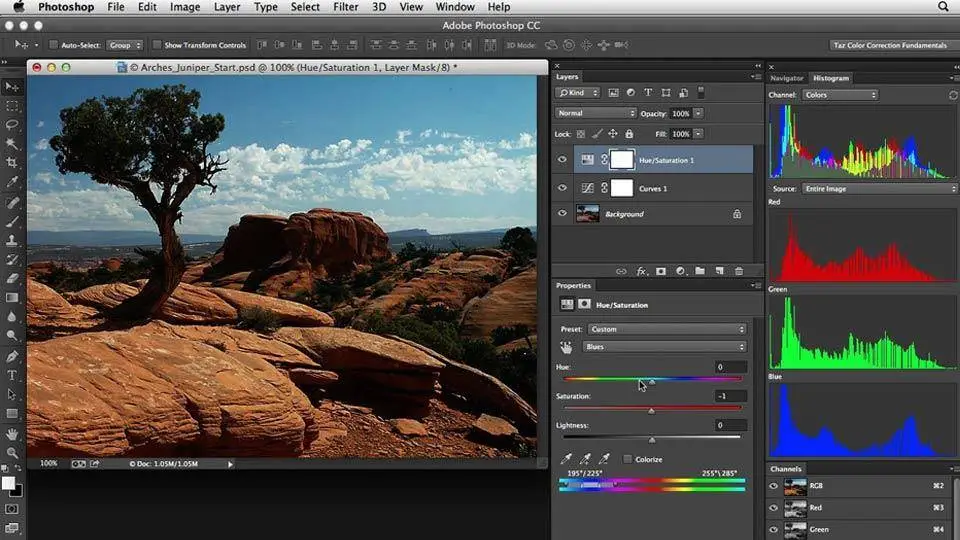This screenshot has height=540, width=960.
Task: Select the Hand tool
Action: [12, 435]
